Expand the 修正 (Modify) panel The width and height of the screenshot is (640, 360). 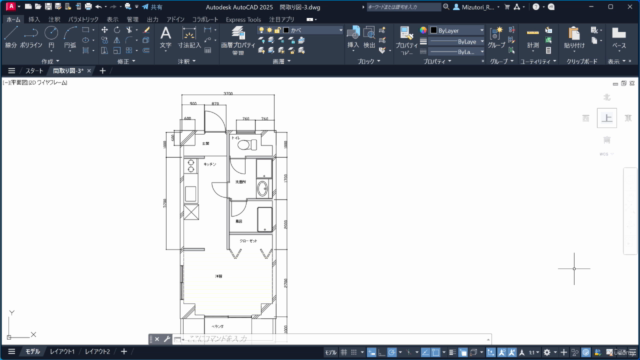tap(126, 61)
